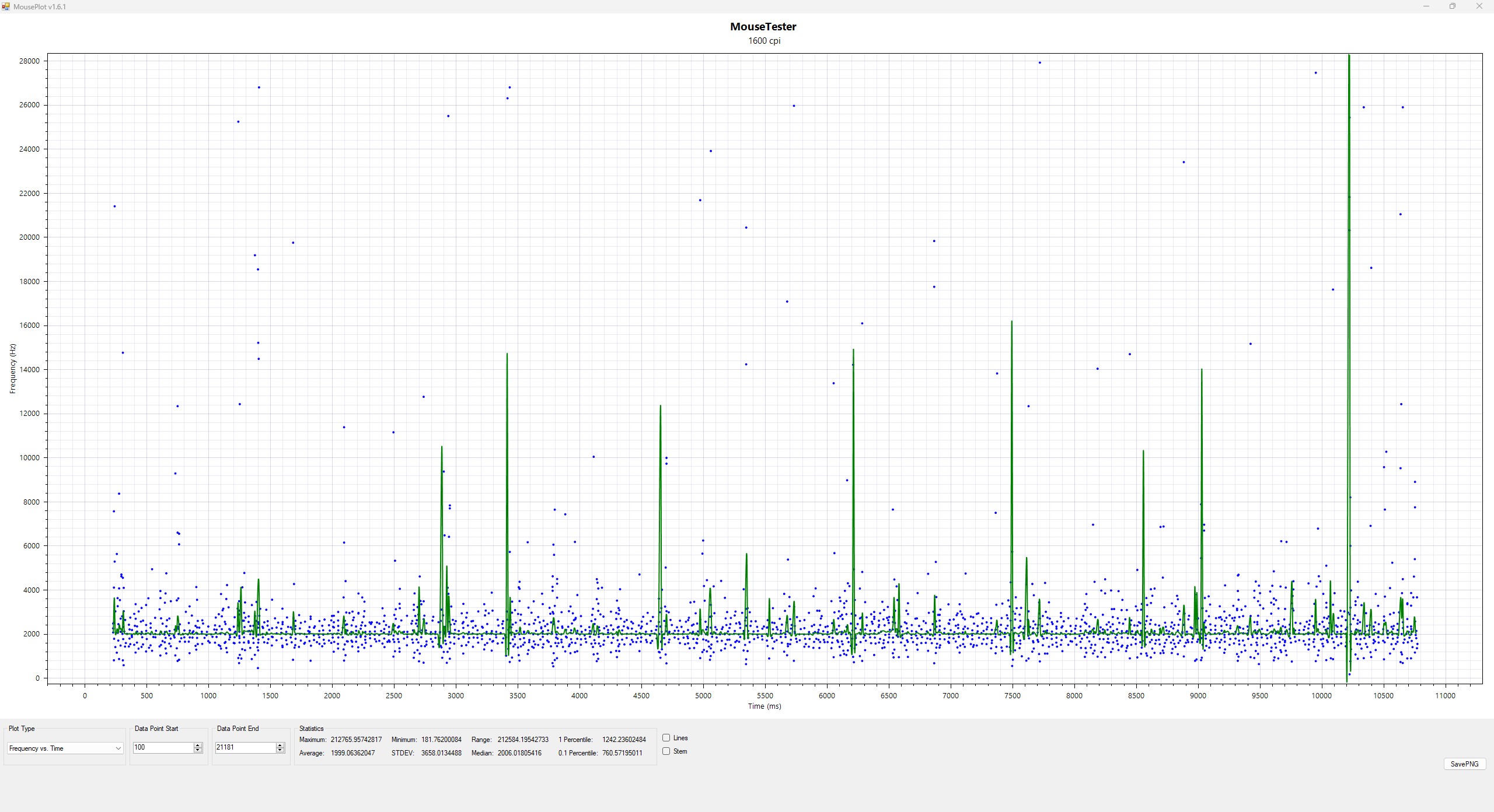The image size is (1494, 812).
Task: Click the Time (ms) axis label
Action: 765,706
